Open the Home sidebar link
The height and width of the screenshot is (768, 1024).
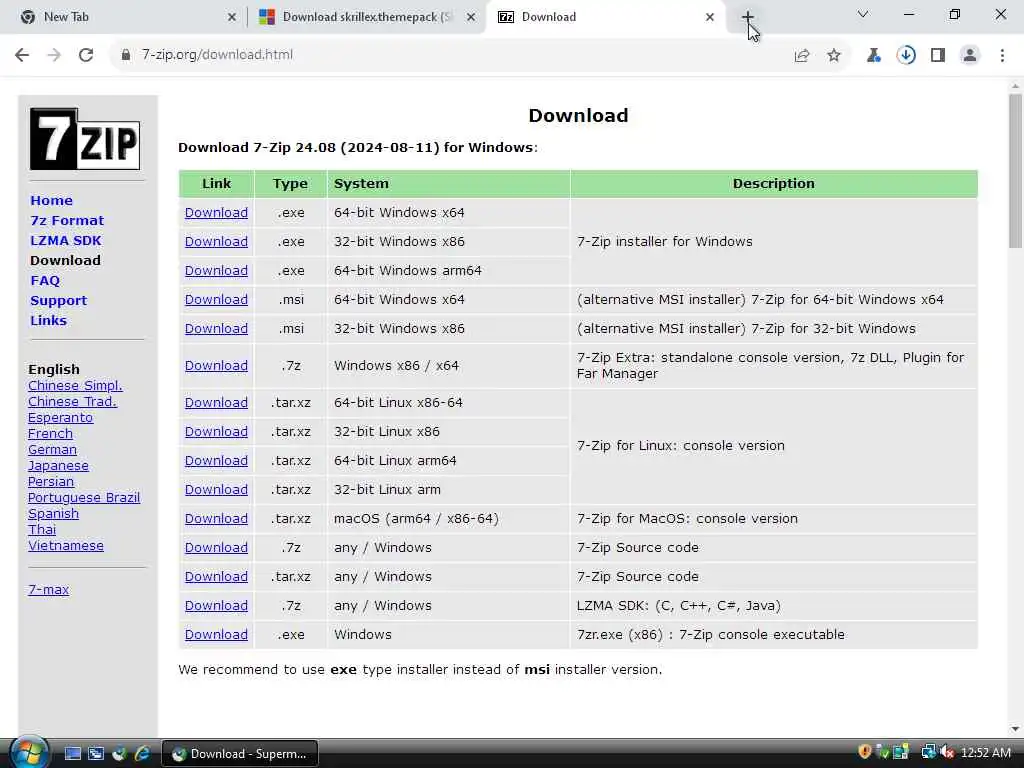point(52,200)
